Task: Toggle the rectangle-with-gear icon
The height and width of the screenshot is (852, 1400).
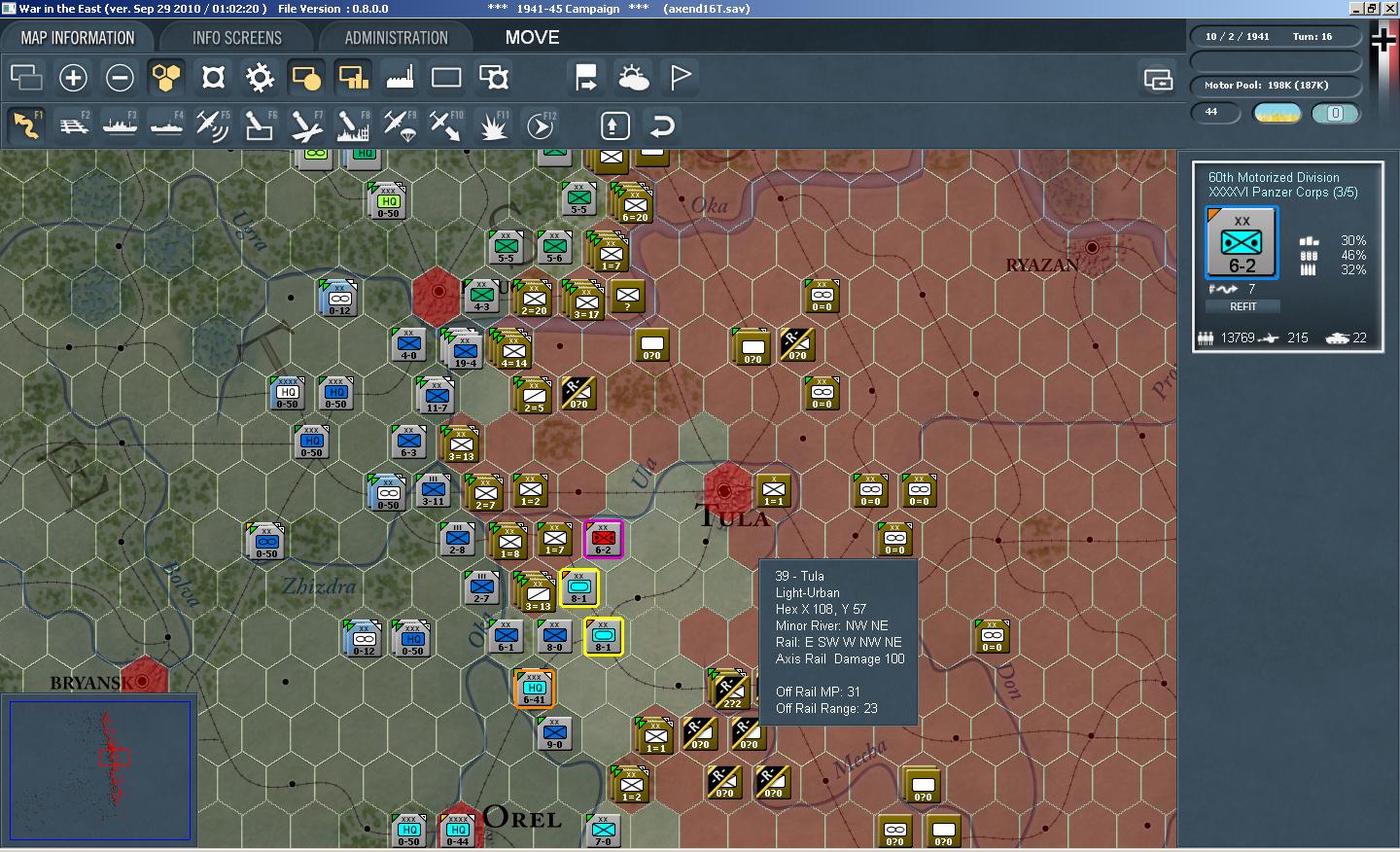Action: [493, 77]
